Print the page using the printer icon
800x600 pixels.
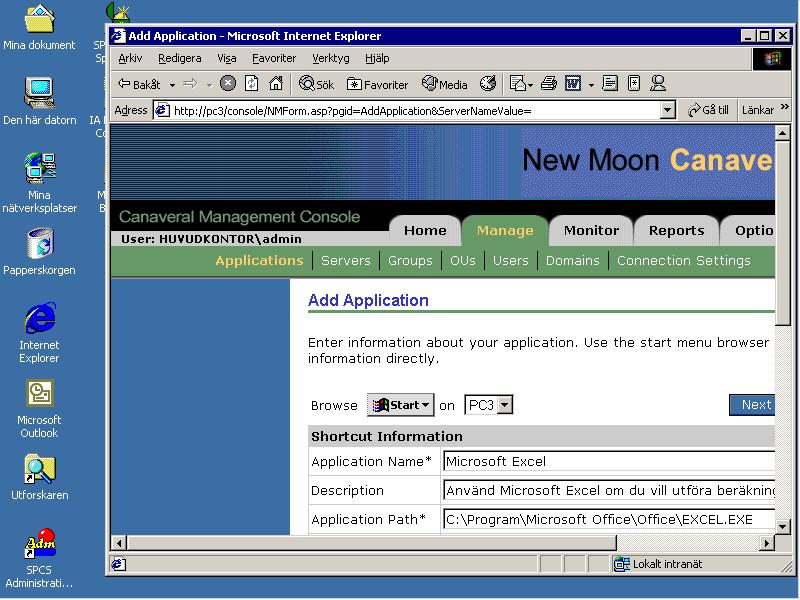pos(548,84)
